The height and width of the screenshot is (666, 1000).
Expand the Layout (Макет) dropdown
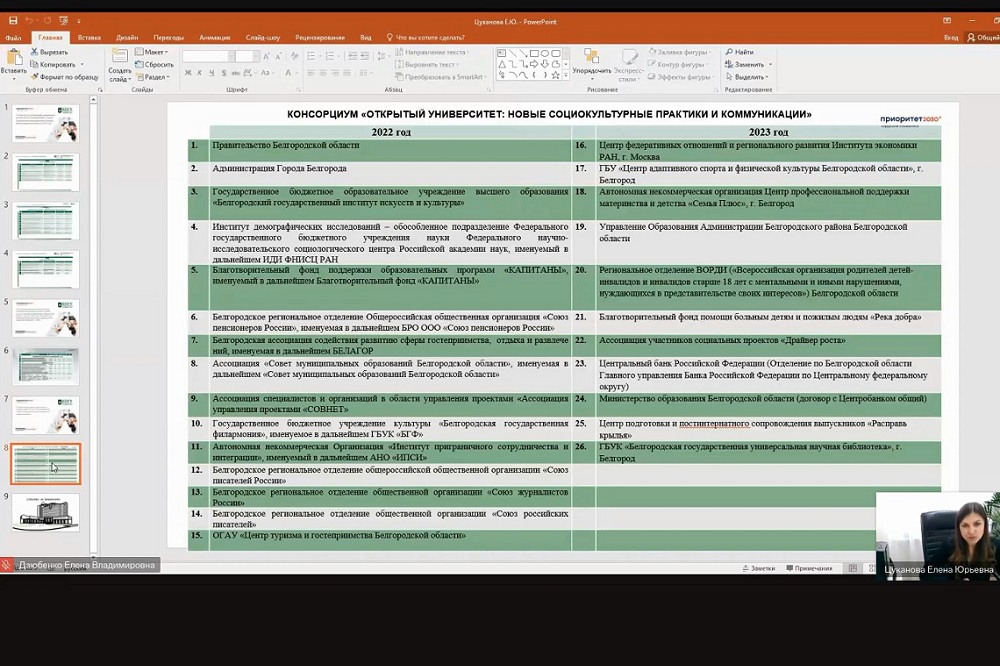(155, 52)
